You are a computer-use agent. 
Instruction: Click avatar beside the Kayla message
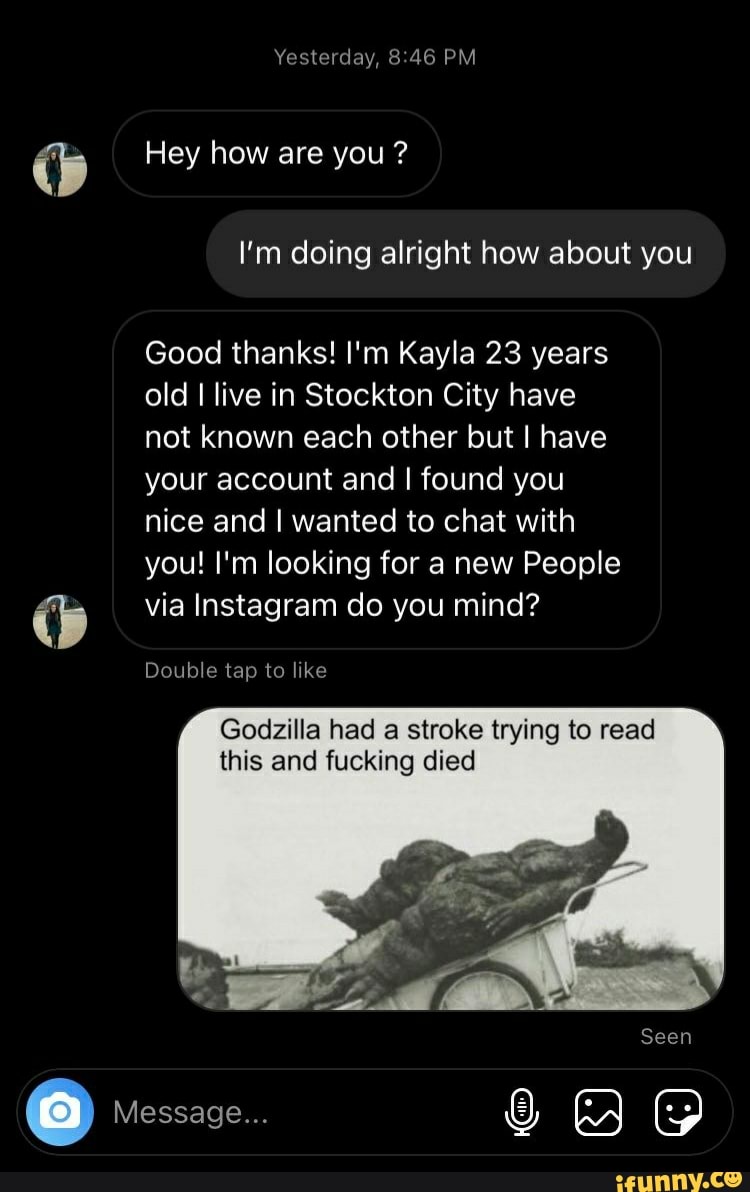click(60, 620)
